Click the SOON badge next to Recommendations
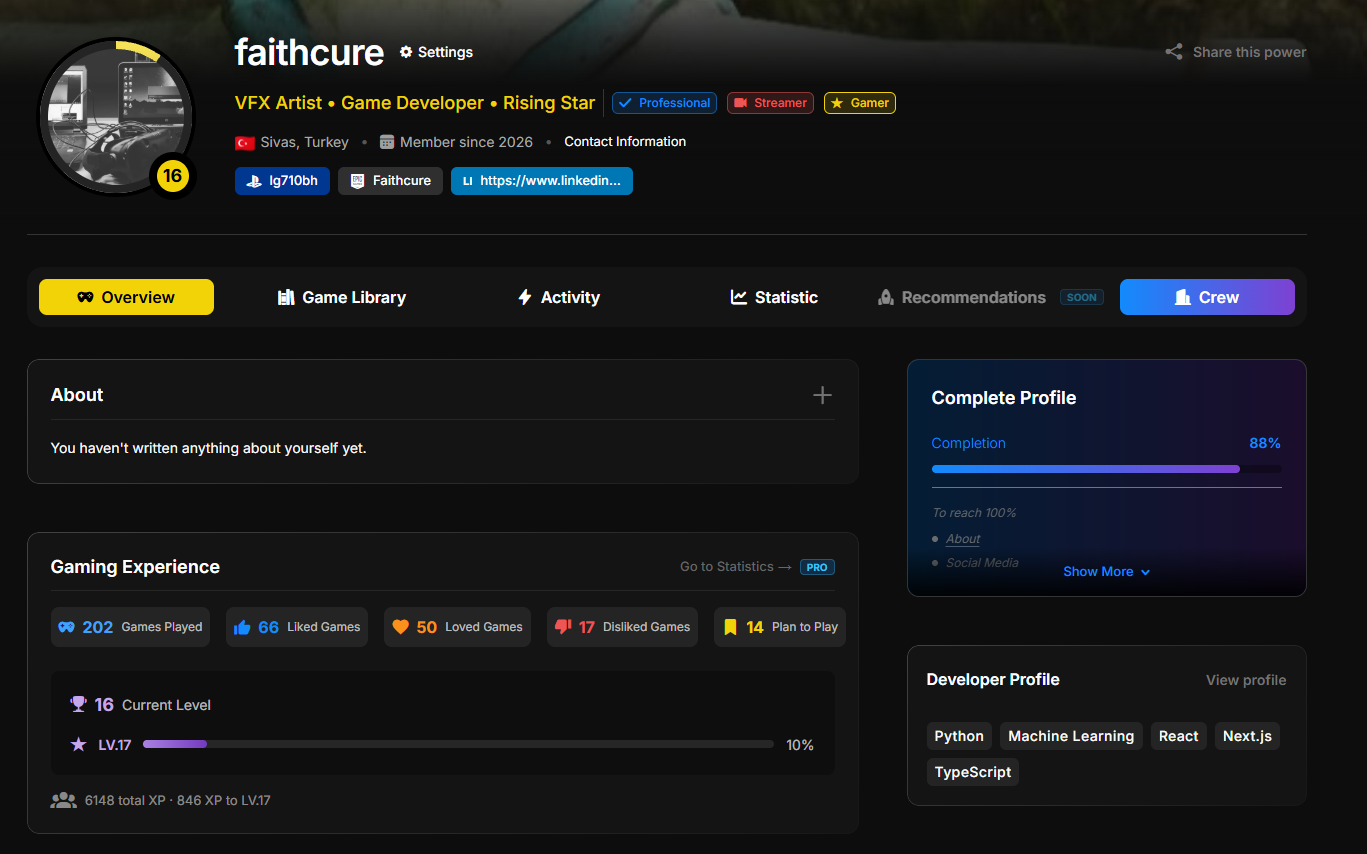 click(x=1082, y=297)
